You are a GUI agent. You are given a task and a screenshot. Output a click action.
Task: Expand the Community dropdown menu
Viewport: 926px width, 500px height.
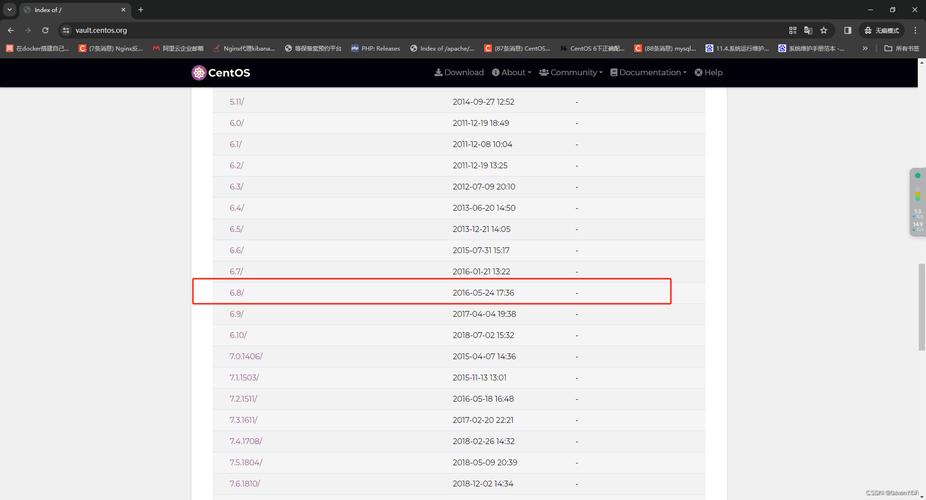570,72
